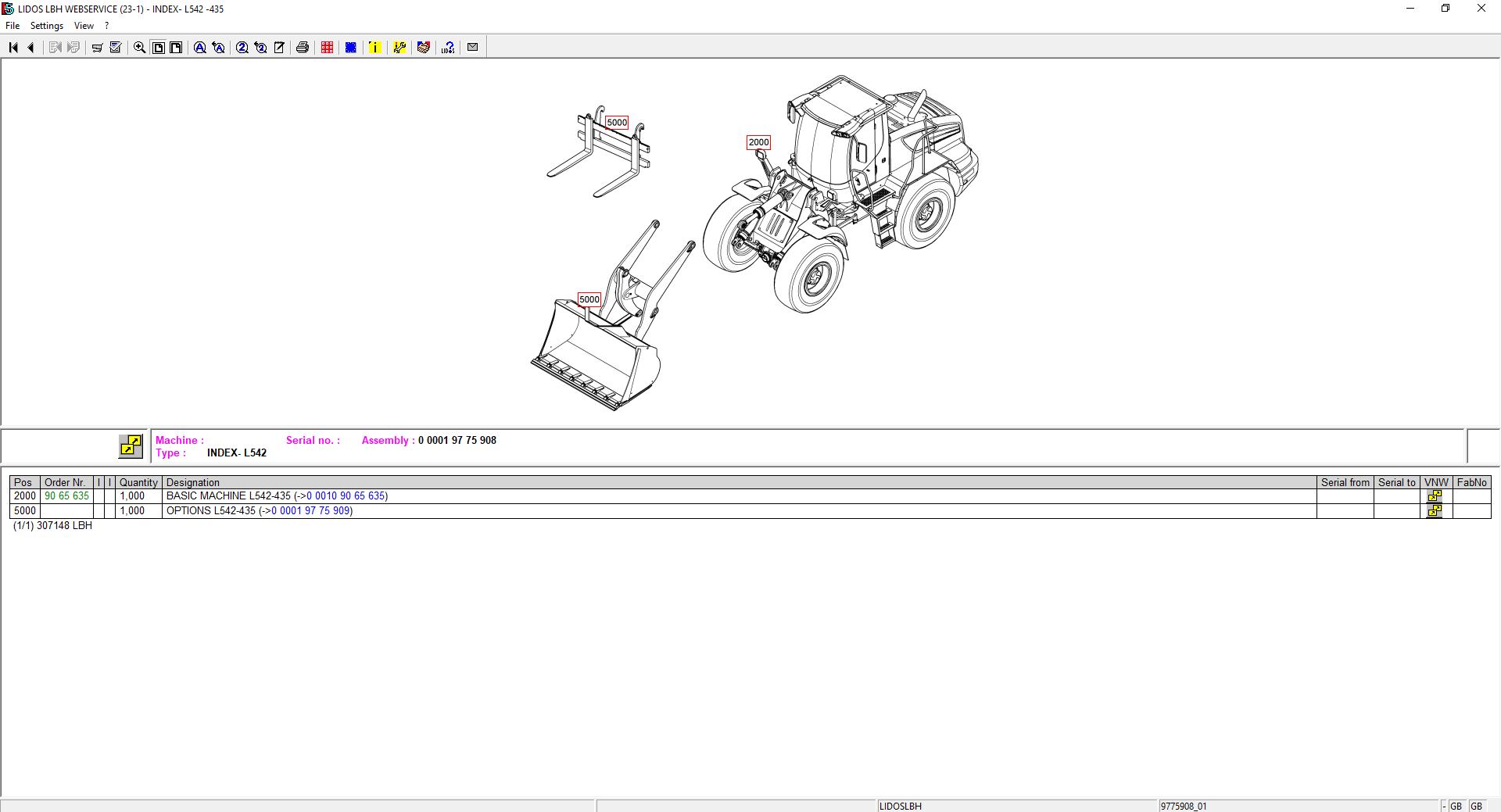Open the Settings menu
Image resolution: width=1501 pixels, height=812 pixels.
point(47,25)
